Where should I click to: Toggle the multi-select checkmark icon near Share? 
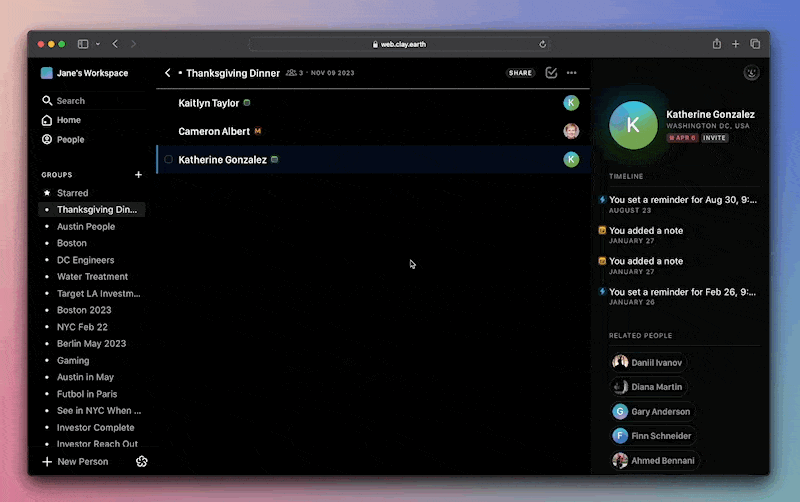(551, 73)
